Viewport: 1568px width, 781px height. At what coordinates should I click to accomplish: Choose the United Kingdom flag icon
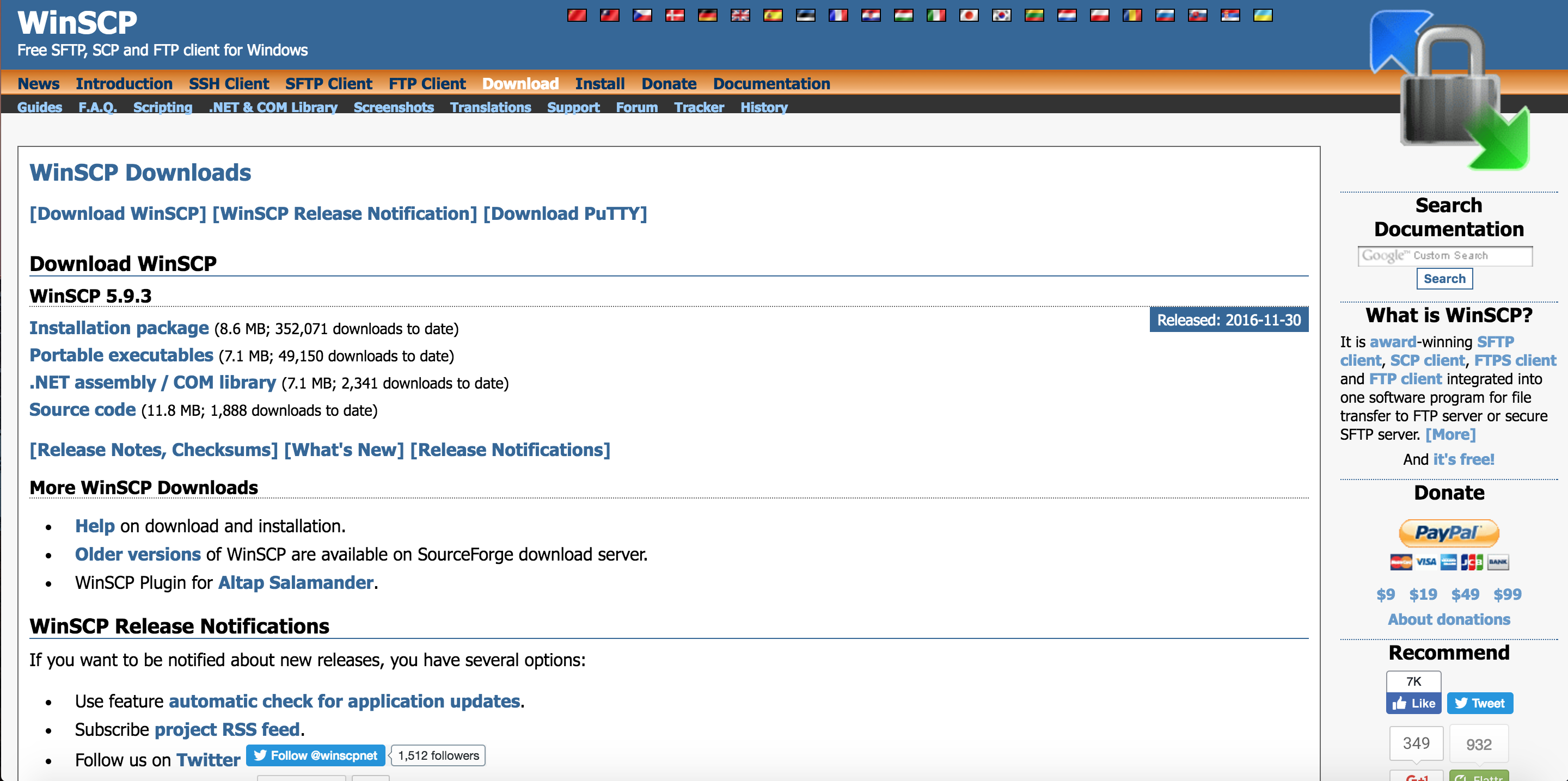[x=740, y=15]
